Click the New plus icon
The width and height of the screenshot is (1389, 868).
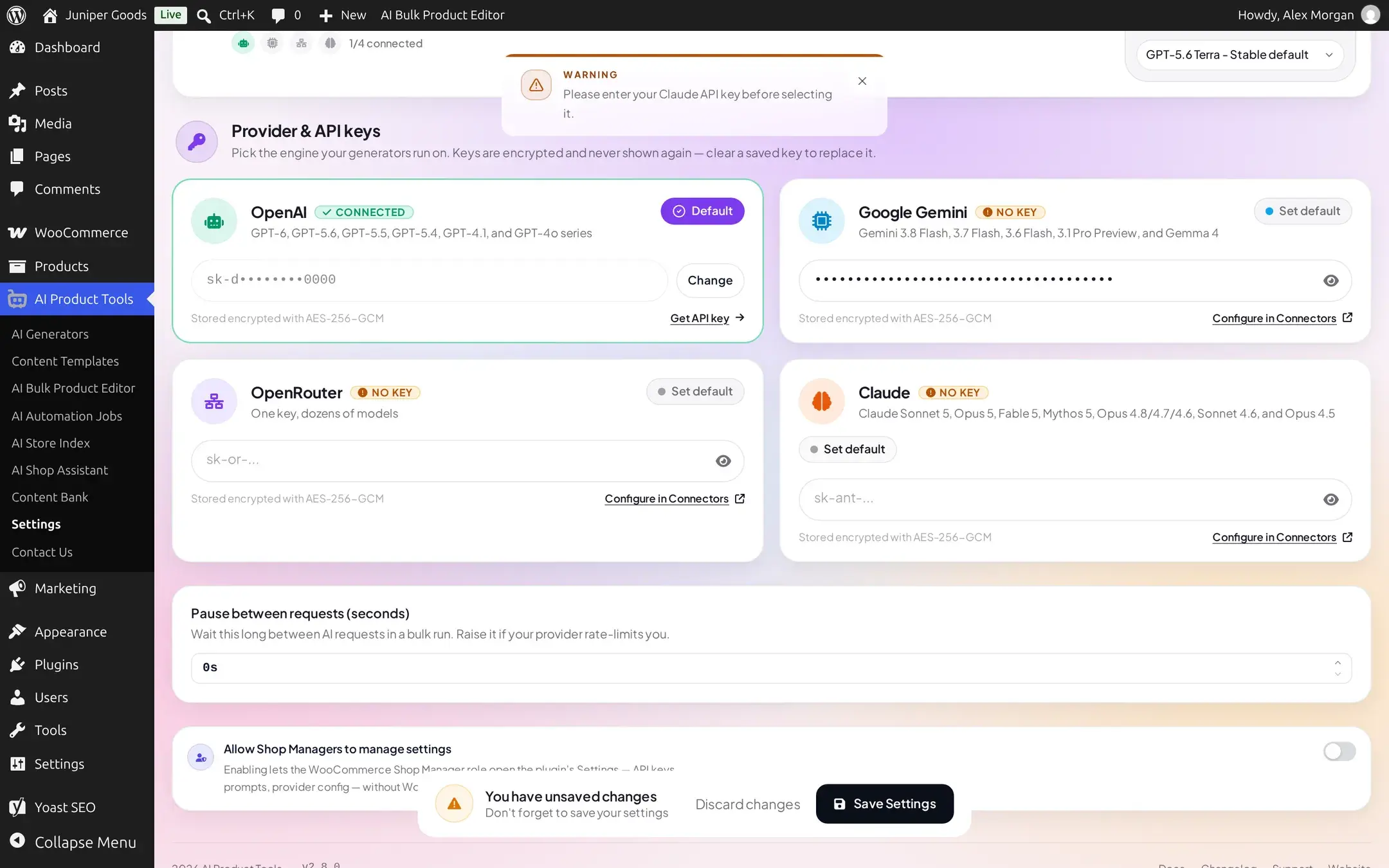(x=326, y=15)
